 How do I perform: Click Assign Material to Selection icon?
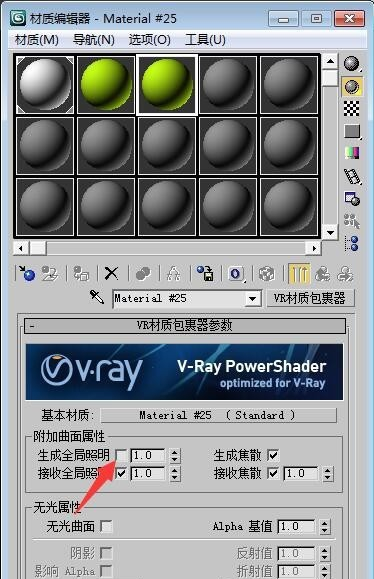coord(81,274)
